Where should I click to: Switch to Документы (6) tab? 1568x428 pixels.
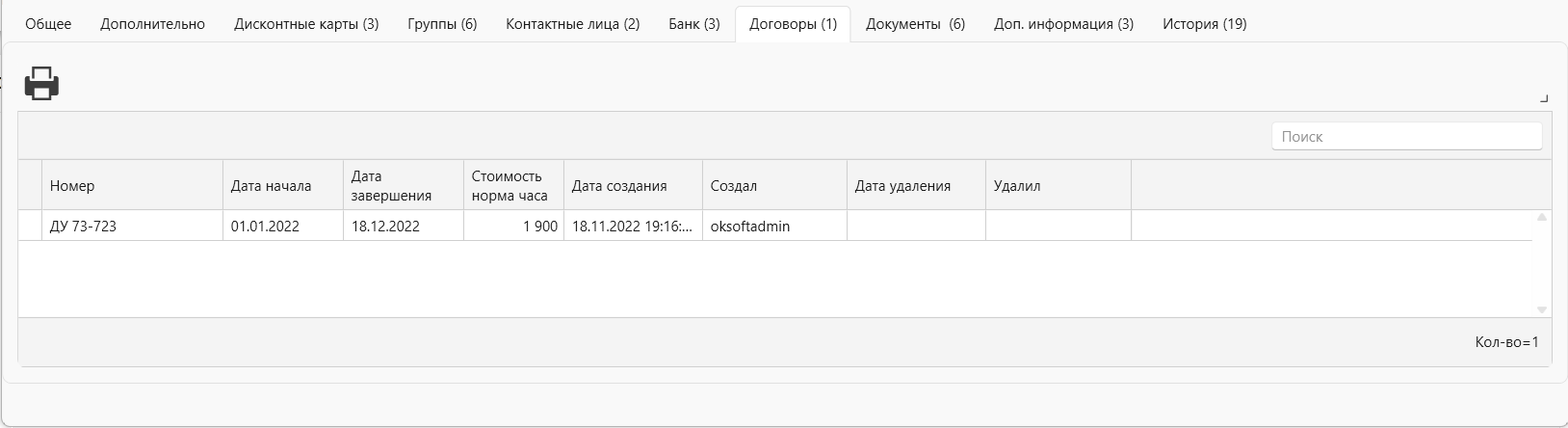click(x=915, y=24)
